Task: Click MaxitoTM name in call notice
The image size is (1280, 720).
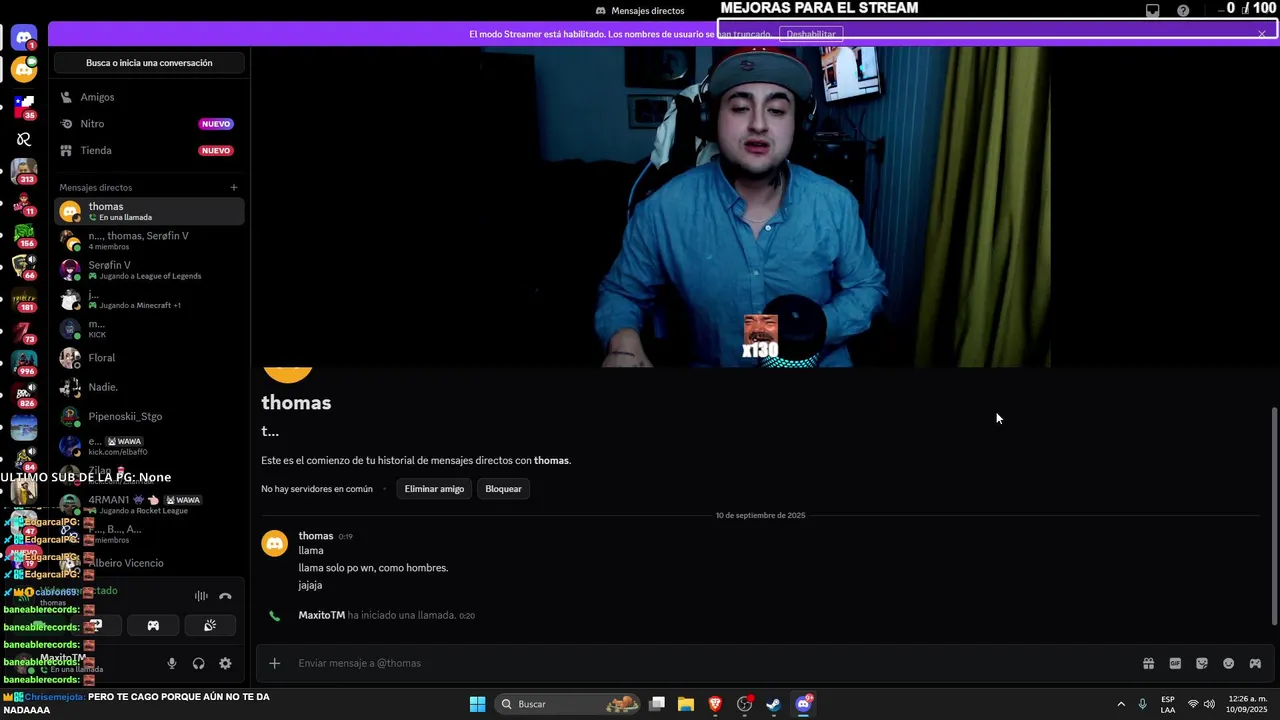Action: click(321, 616)
